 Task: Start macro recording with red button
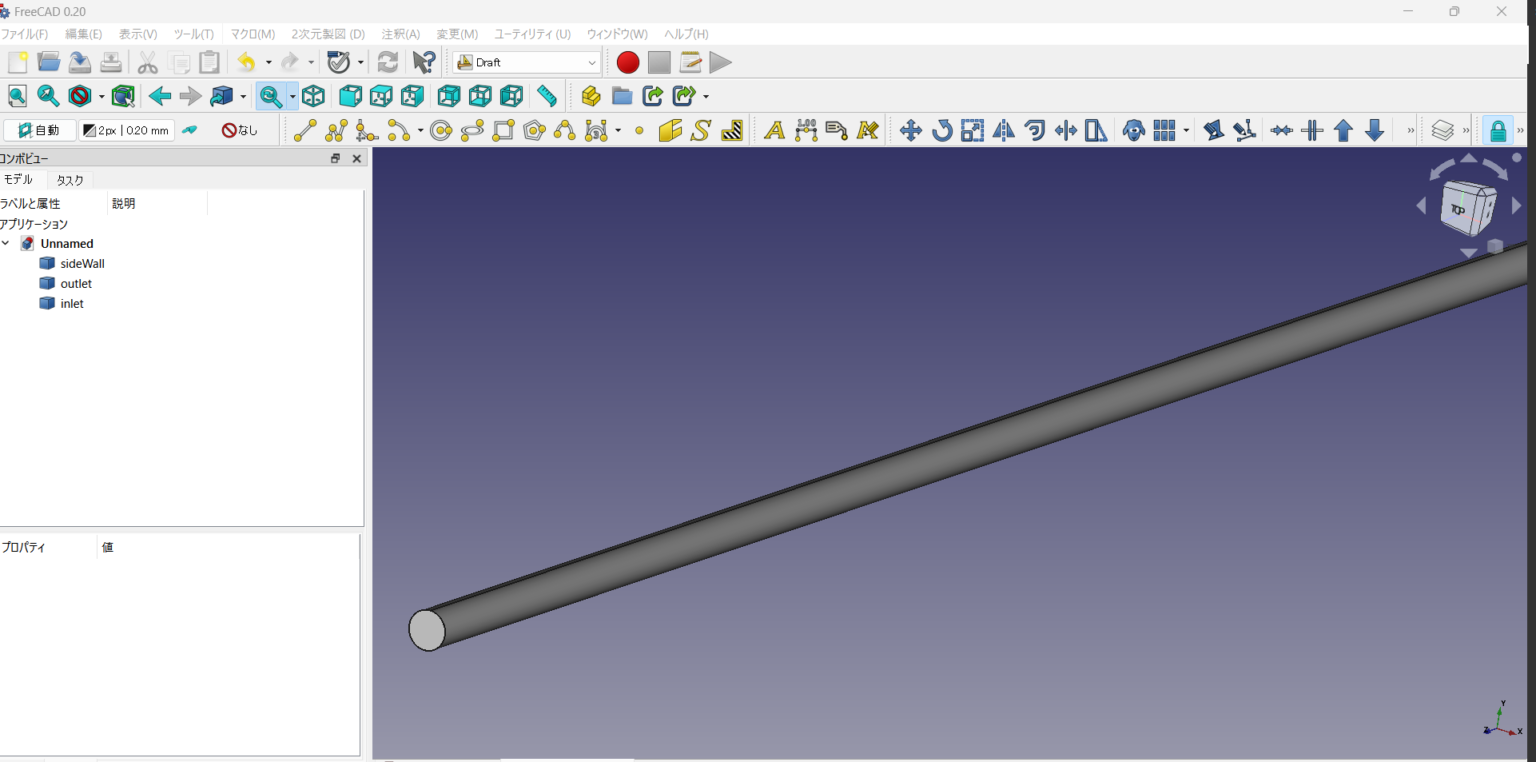627,62
